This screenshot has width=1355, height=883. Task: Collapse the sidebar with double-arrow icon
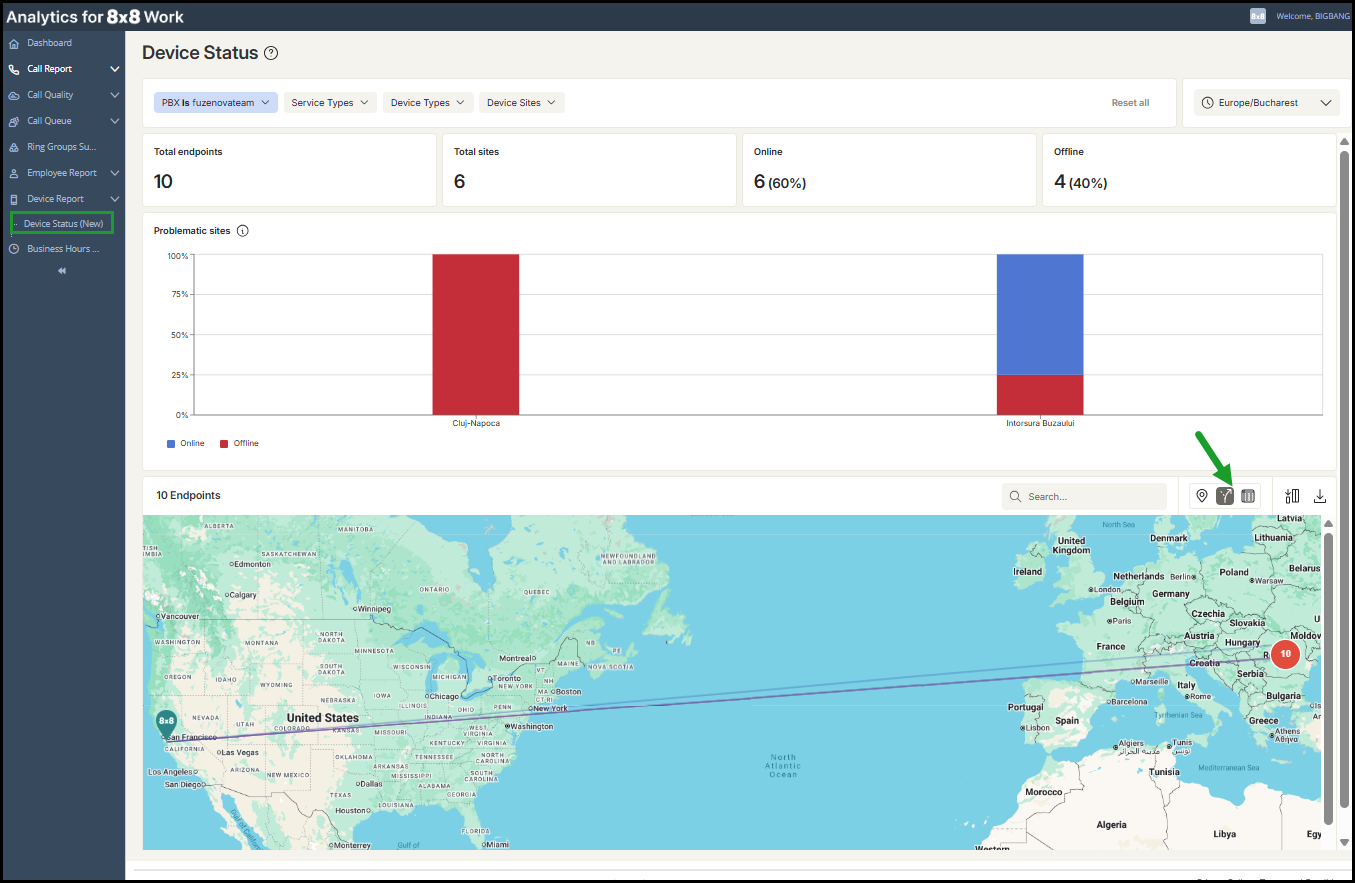coord(62,271)
